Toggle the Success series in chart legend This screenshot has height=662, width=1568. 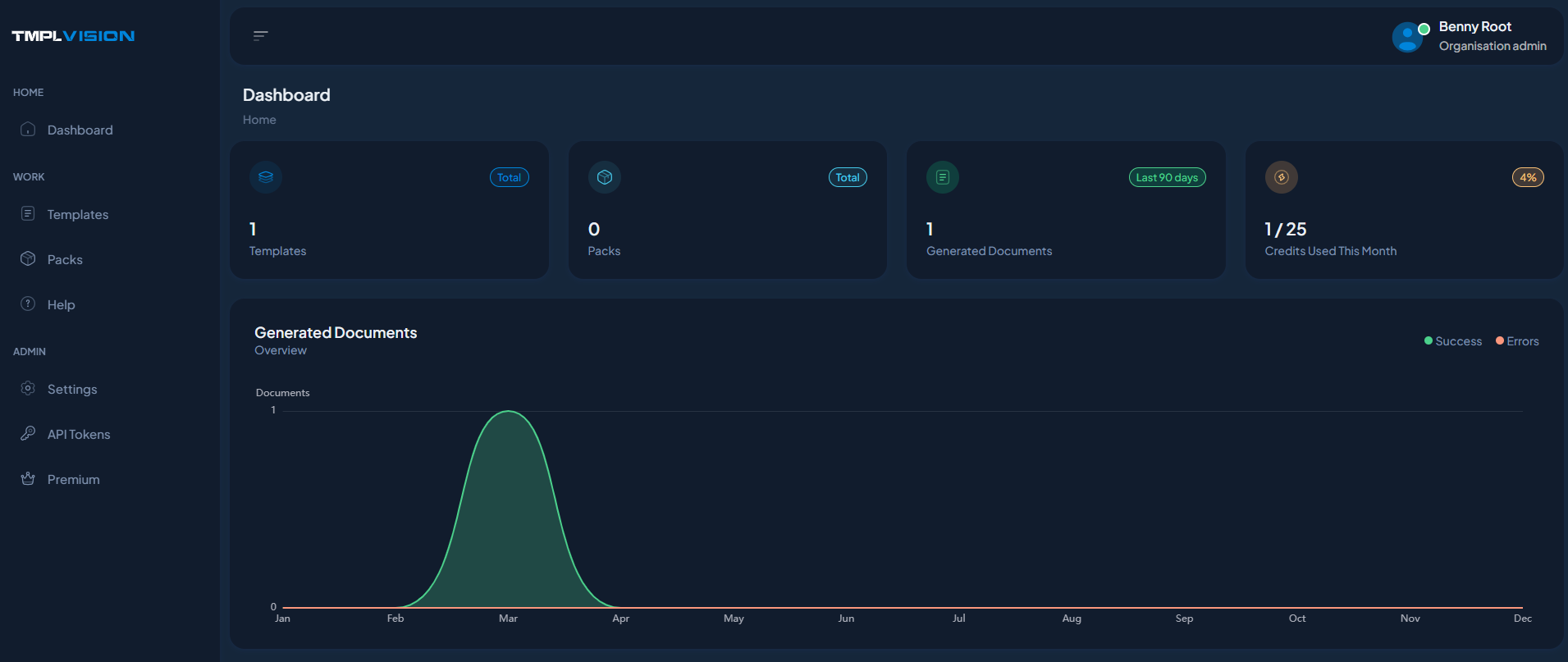[x=1453, y=341]
